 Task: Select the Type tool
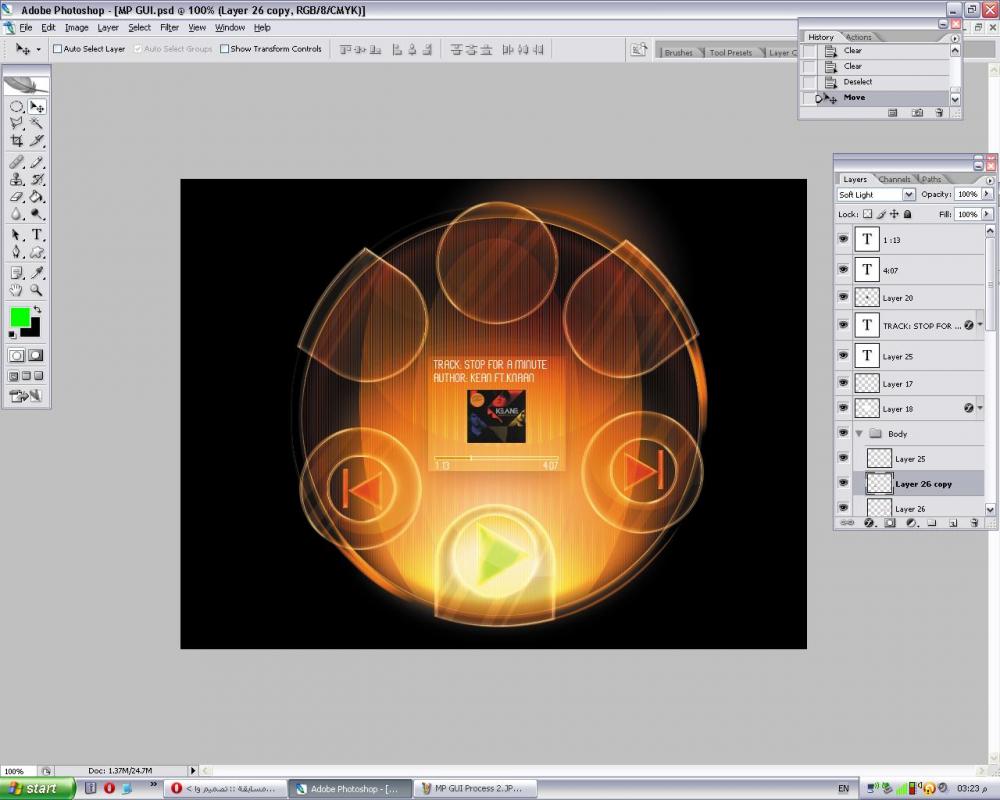tap(37, 235)
